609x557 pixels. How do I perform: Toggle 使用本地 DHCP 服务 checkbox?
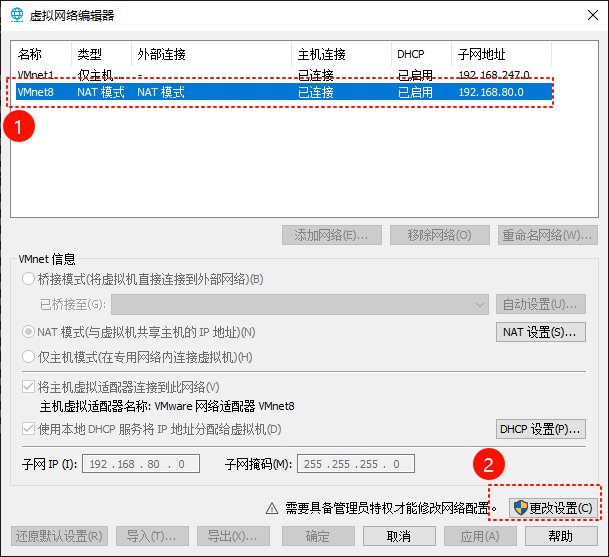[28, 429]
